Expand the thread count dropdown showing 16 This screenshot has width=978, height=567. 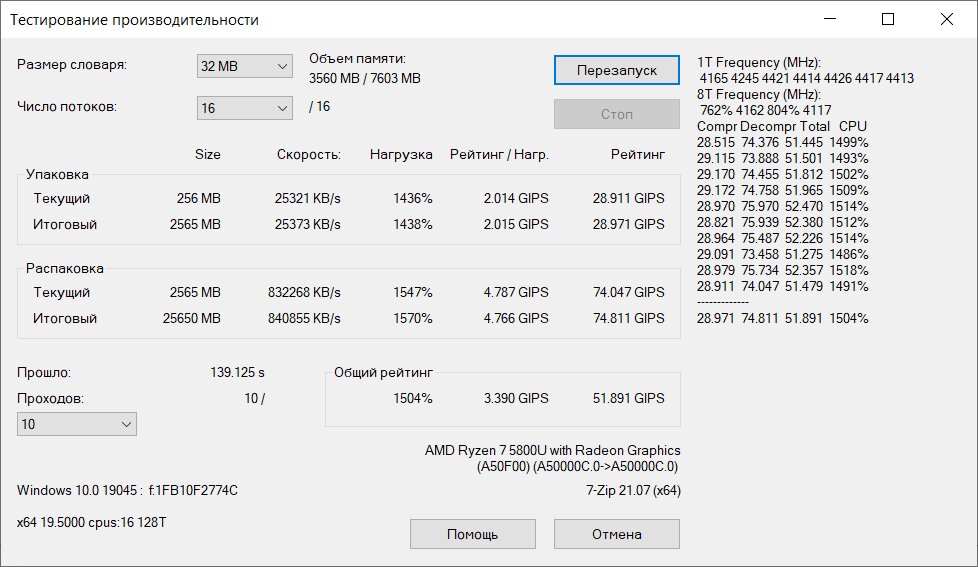click(244, 108)
